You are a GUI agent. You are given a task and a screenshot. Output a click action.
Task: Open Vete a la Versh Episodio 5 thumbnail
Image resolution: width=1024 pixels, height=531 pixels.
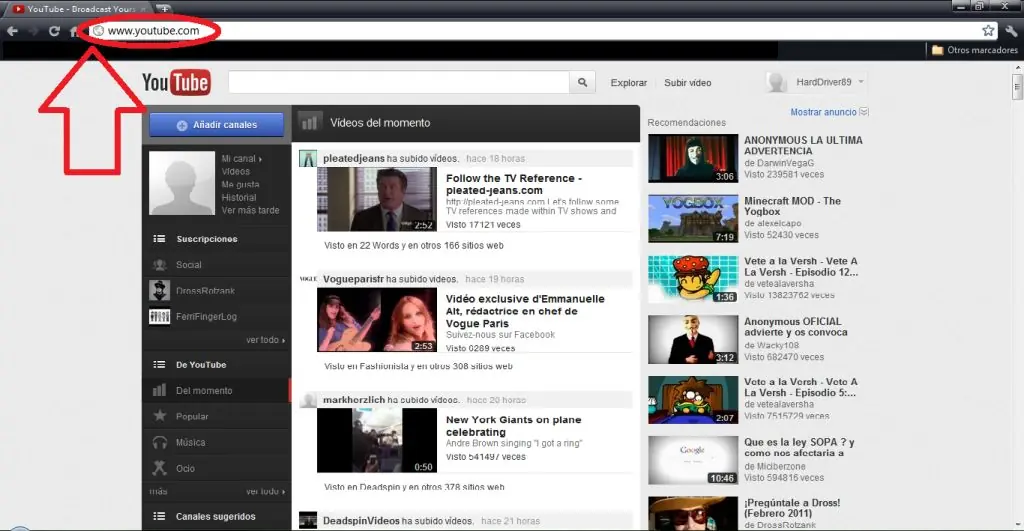tap(693, 400)
